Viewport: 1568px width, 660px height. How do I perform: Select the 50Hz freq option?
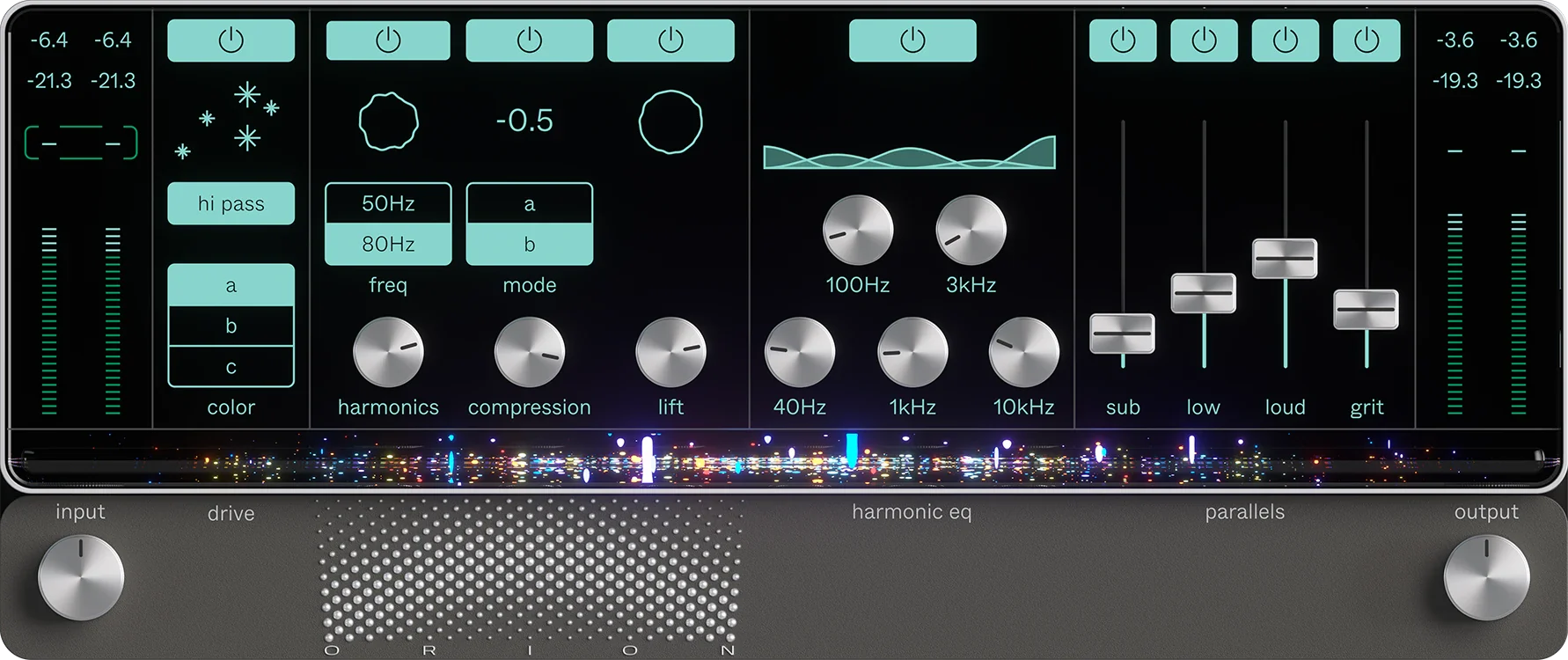pyautogui.click(x=388, y=203)
